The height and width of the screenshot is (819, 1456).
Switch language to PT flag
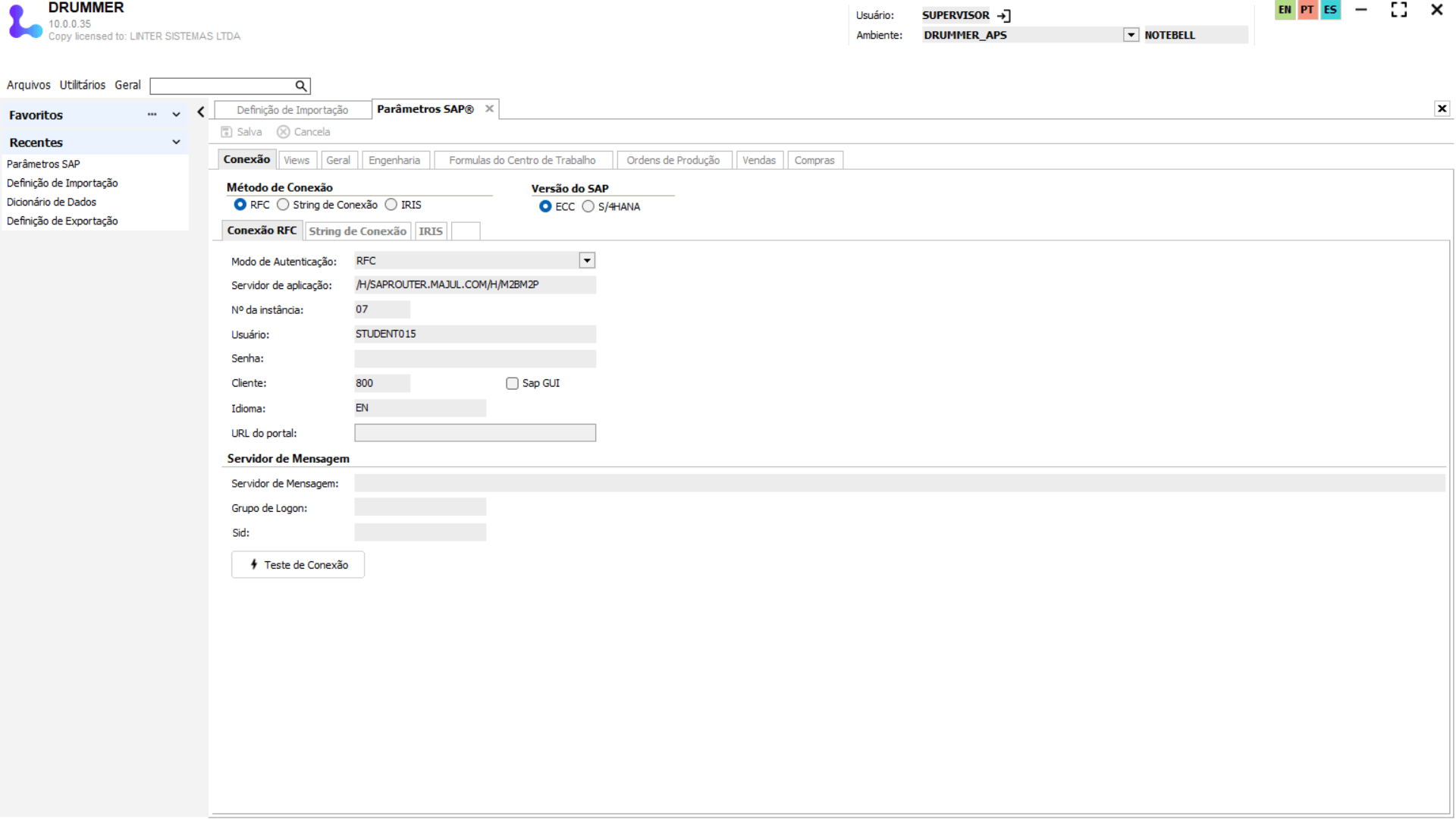(x=1307, y=10)
